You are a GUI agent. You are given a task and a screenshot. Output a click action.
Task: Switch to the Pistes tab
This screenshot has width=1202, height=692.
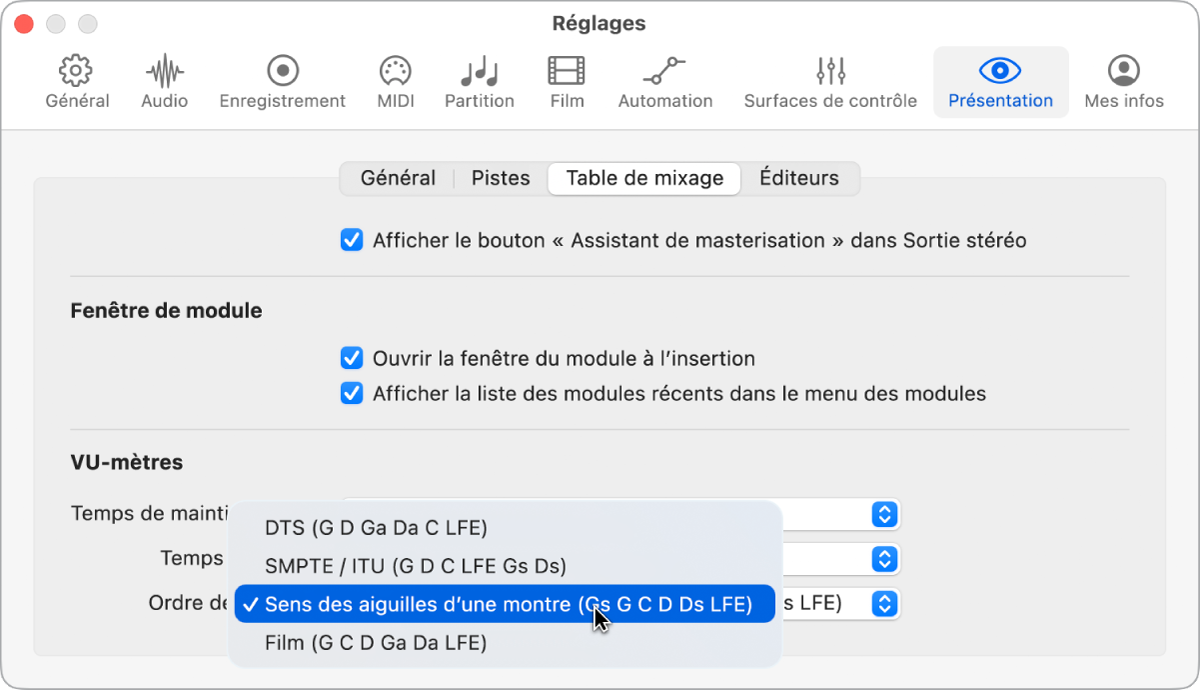[x=500, y=178]
